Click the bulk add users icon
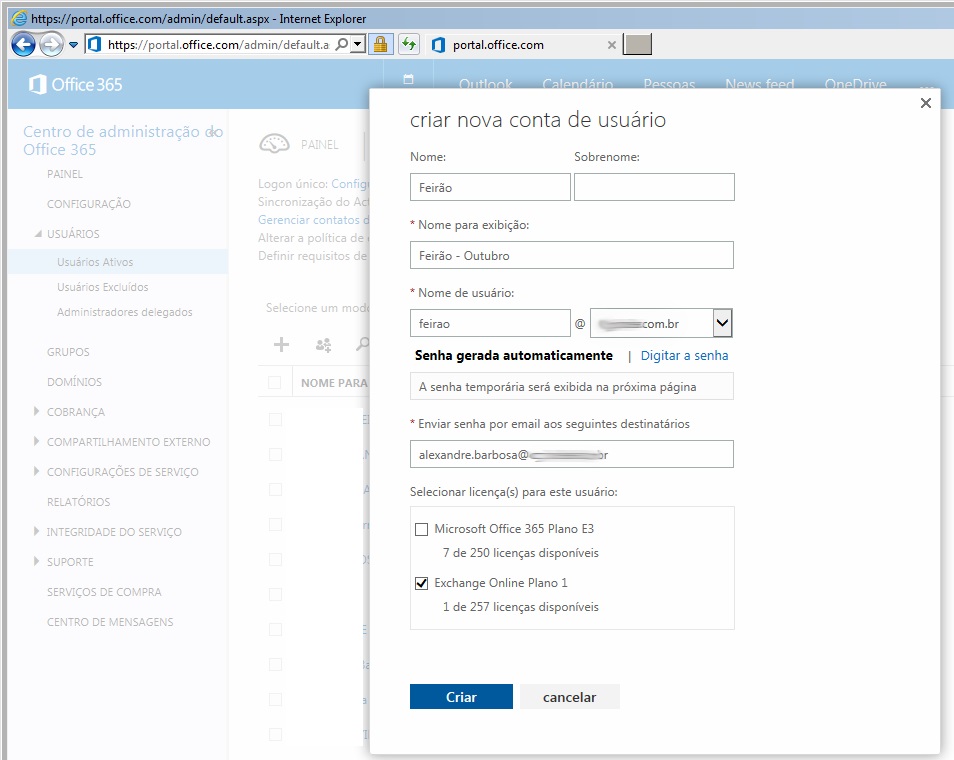The image size is (954, 760). click(x=323, y=345)
